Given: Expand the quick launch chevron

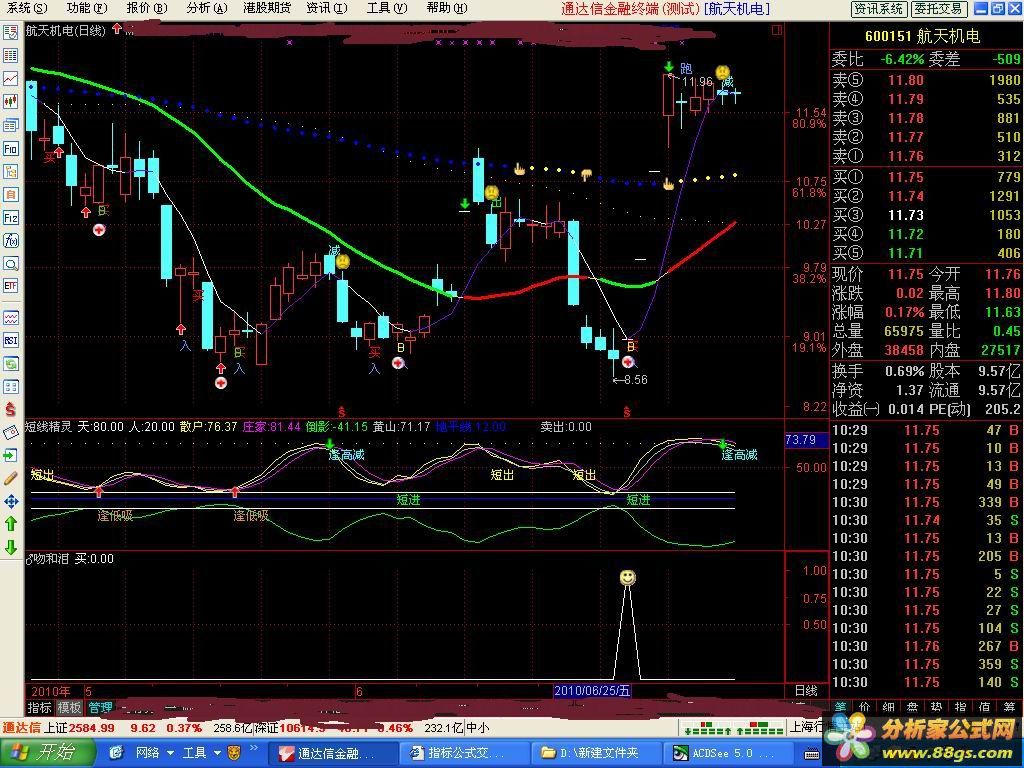Looking at the screenshot, I should tap(254, 749).
